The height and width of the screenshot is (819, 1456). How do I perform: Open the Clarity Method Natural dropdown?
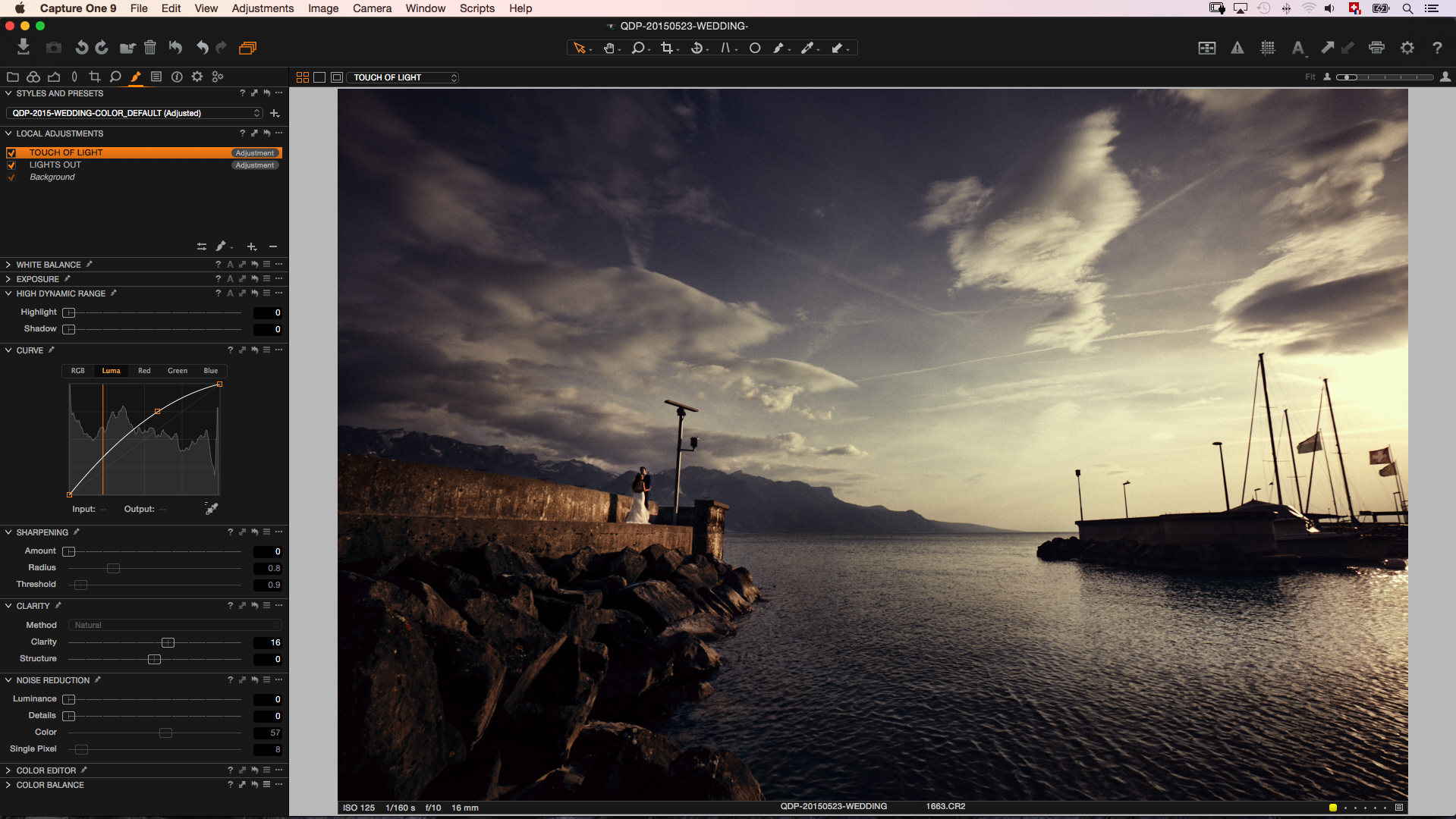(175, 625)
